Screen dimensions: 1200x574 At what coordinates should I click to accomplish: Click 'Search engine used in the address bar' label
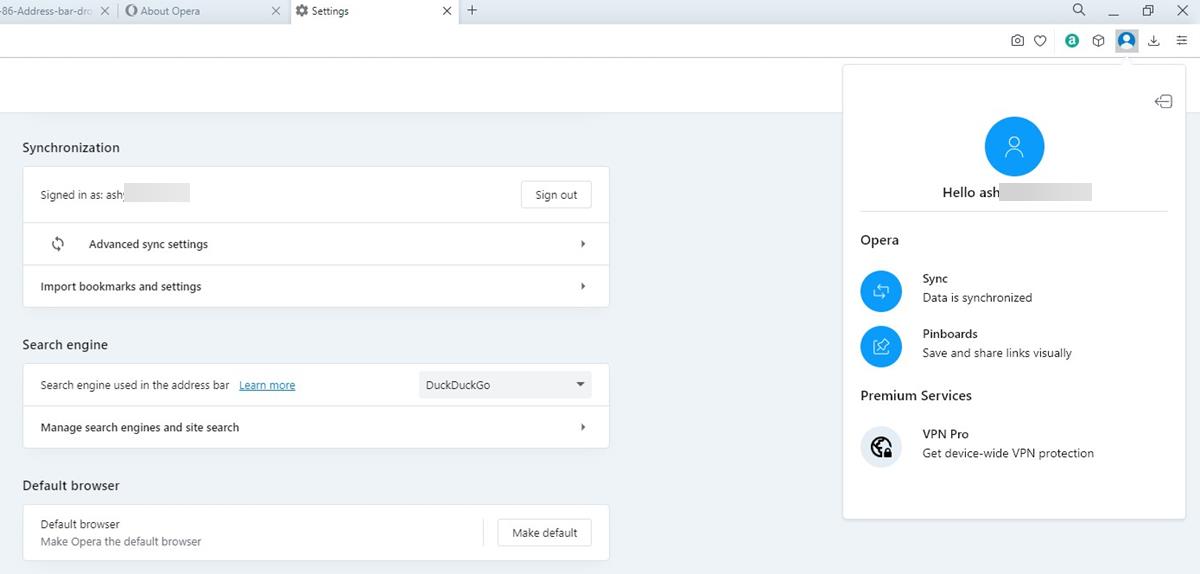pyautogui.click(x=135, y=385)
